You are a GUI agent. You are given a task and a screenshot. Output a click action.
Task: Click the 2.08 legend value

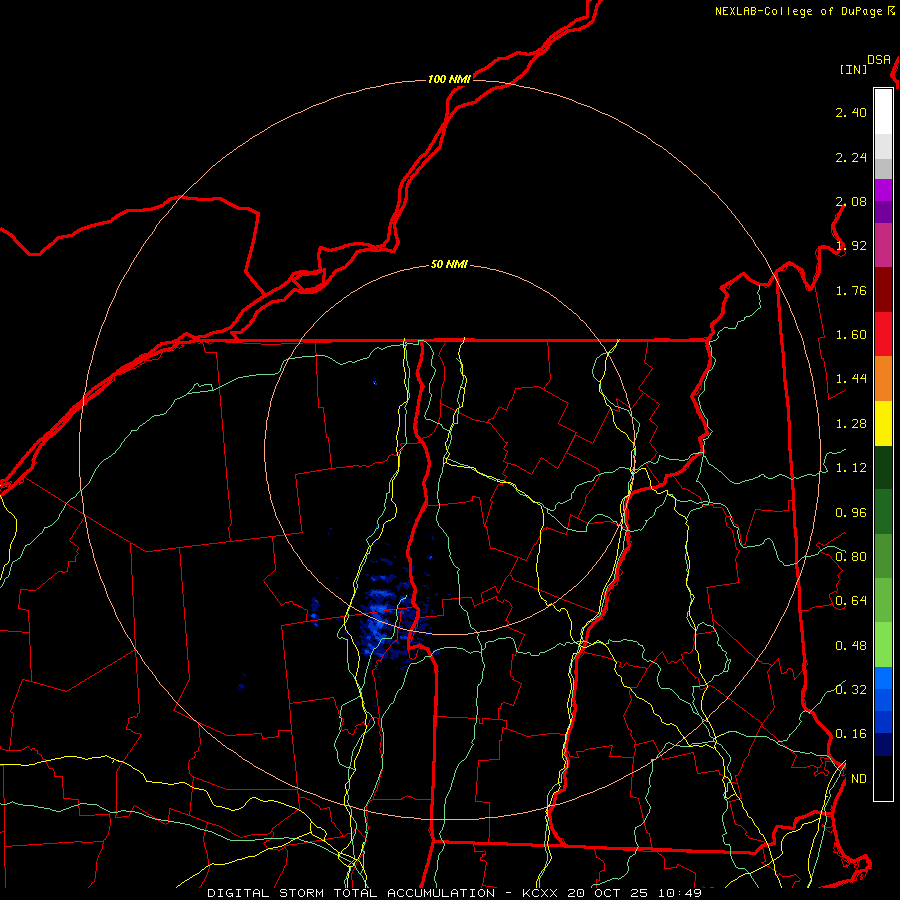pos(851,201)
